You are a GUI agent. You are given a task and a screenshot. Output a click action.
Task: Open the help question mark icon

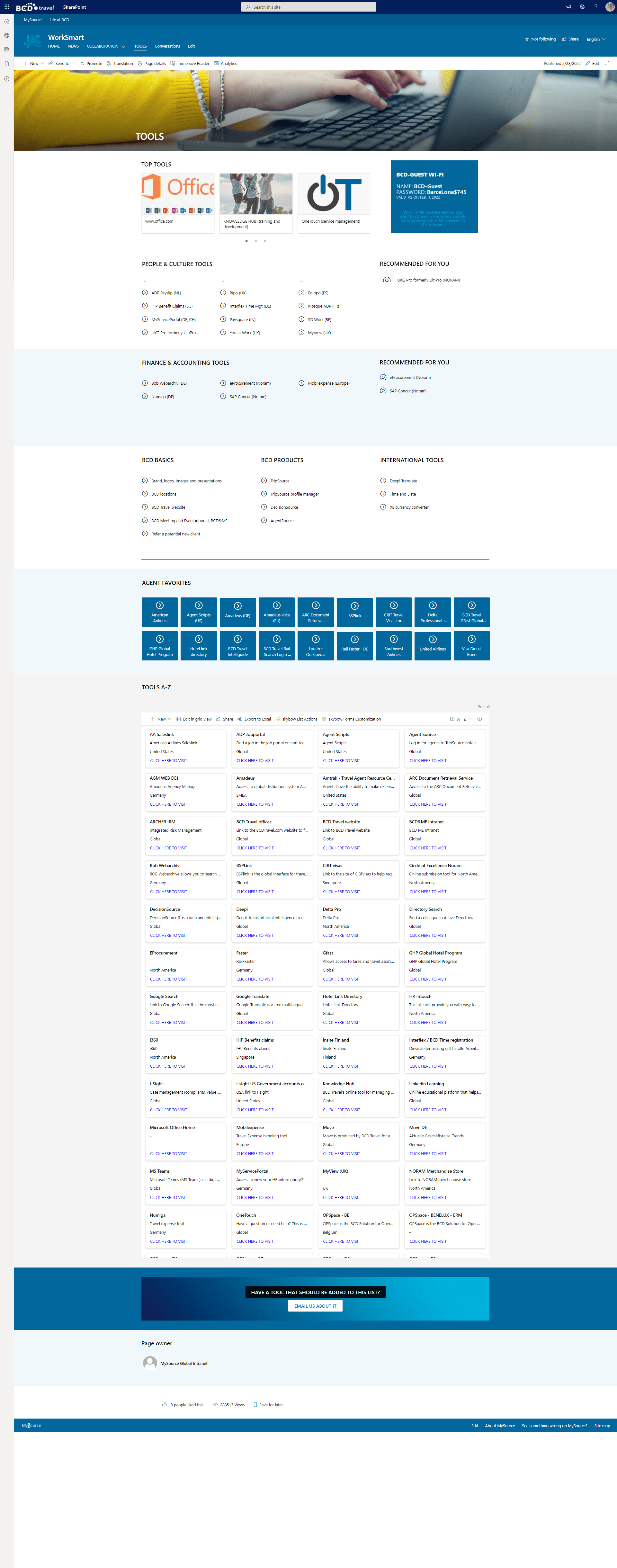[596, 7]
